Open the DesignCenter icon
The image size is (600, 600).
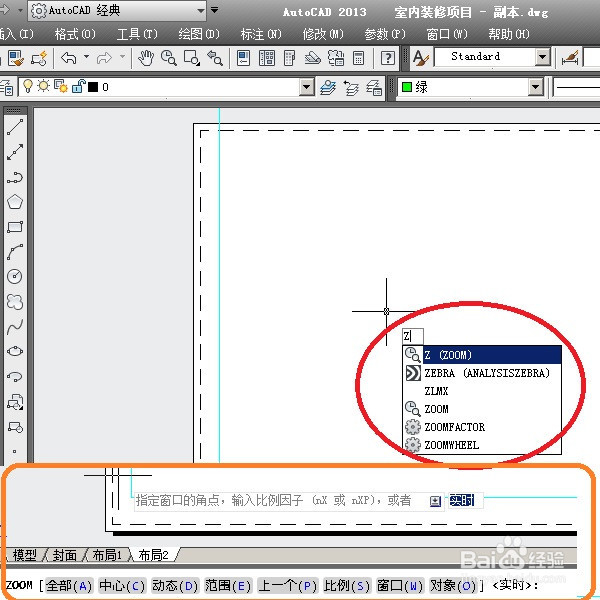tap(267, 58)
